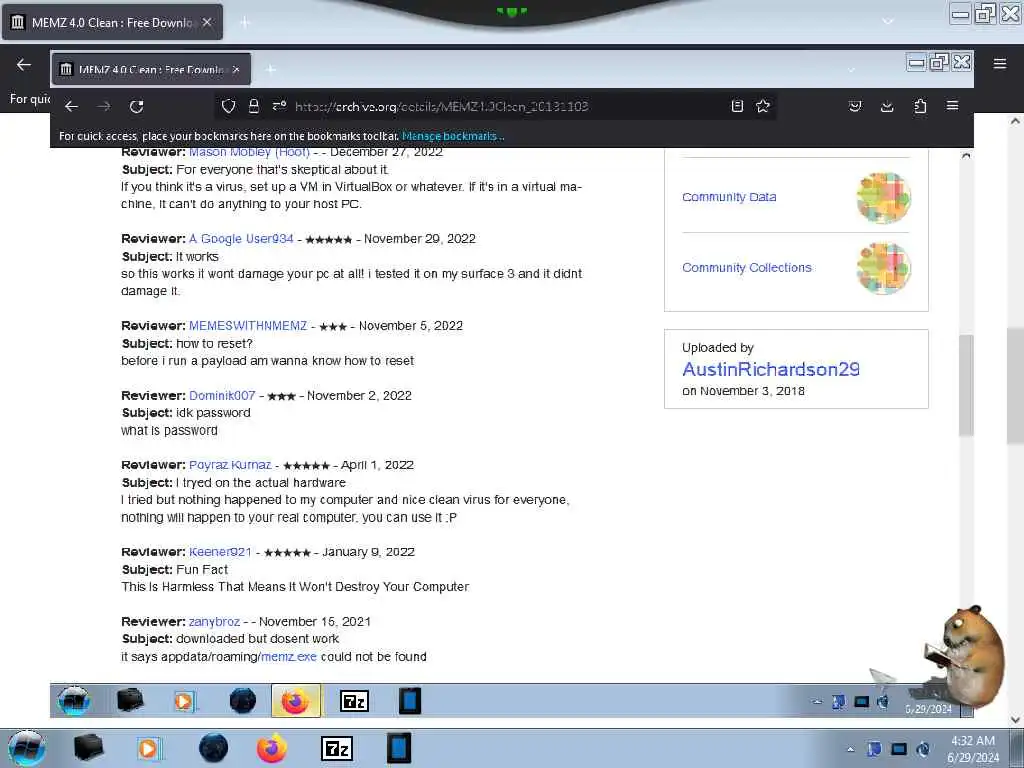Viewport: 1024px width, 768px height.
Task: Open the 4:32 AM clock on the taskbar
Action: (972, 749)
